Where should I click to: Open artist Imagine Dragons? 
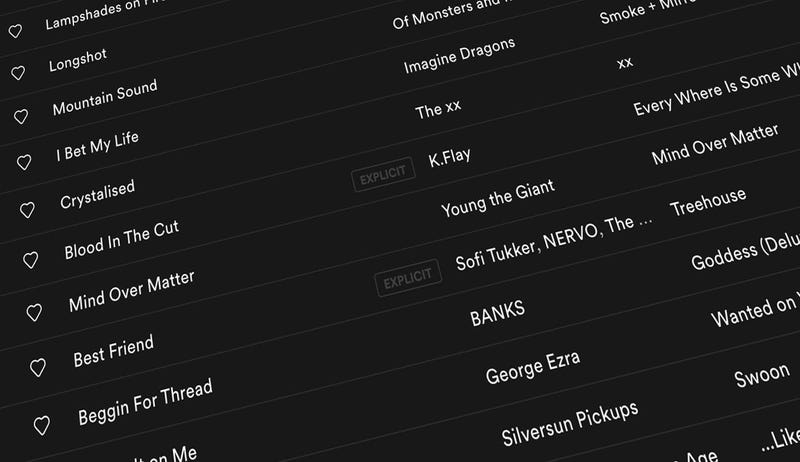459,56
